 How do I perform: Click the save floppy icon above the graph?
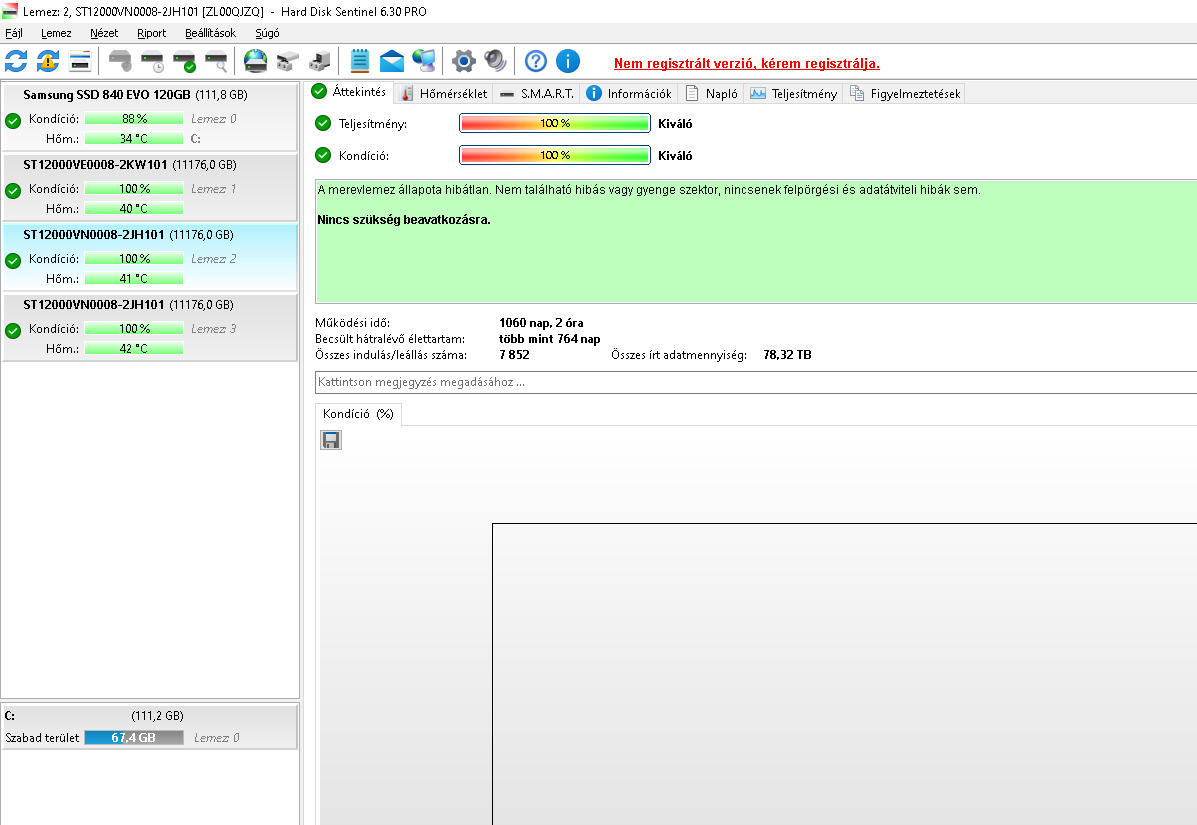(331, 440)
